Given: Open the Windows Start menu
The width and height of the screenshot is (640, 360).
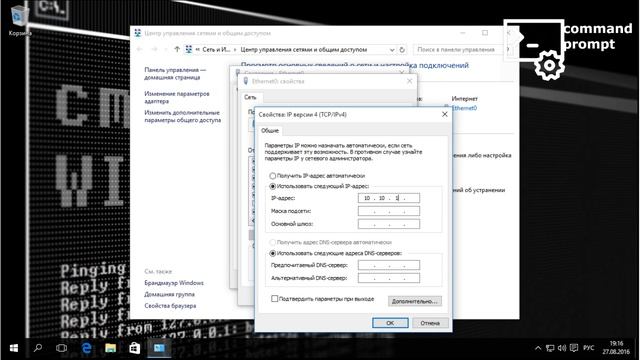Looking at the screenshot, I should point(13,348).
